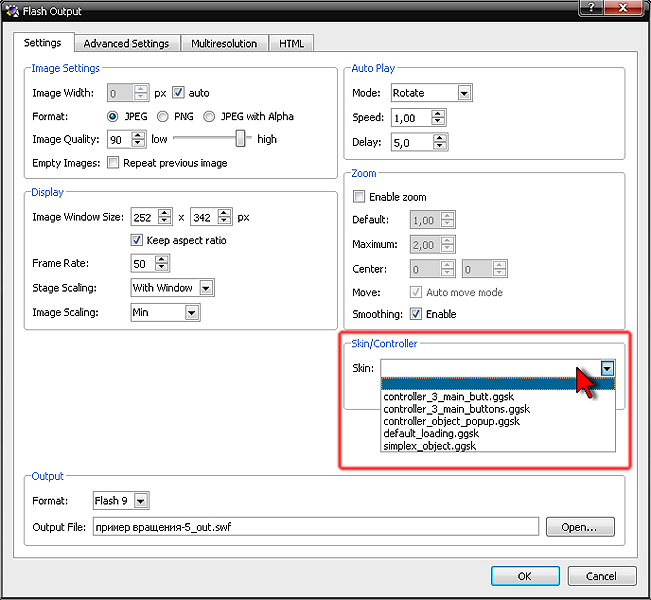Image resolution: width=651 pixels, height=600 pixels.
Task: Decrease the Frame Rate value
Action: point(162,268)
